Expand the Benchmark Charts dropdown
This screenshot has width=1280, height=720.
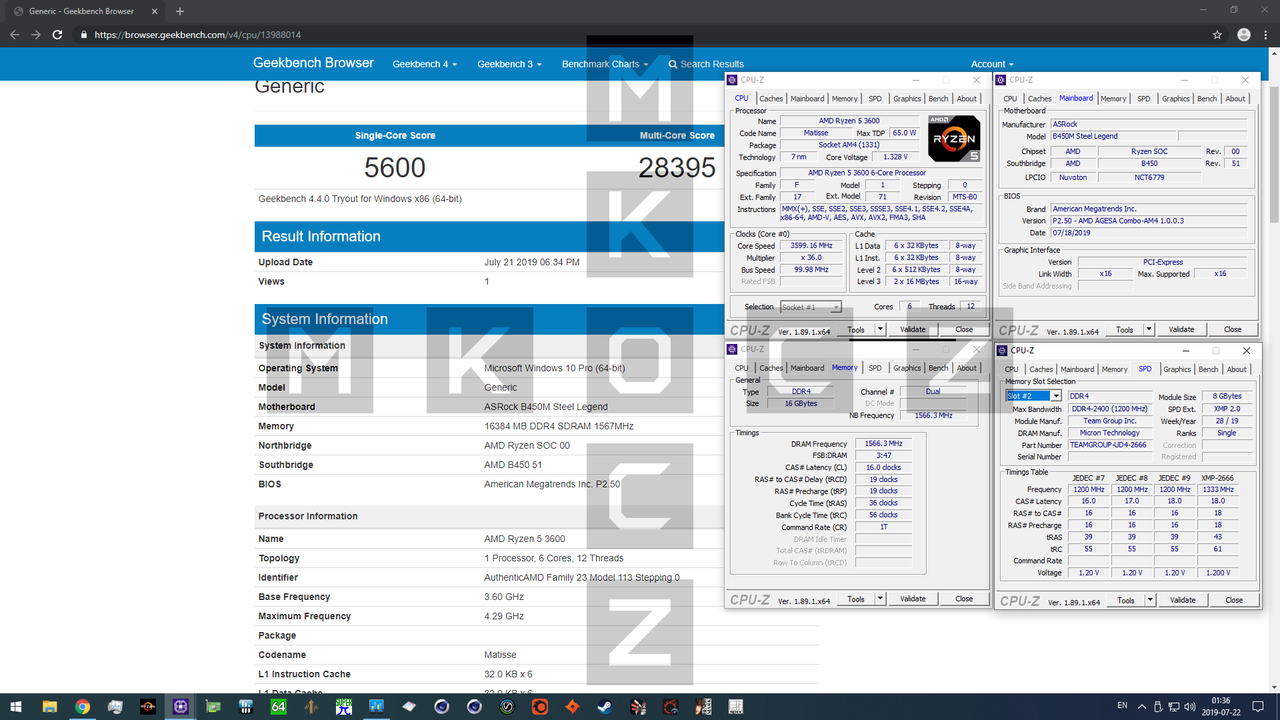[x=604, y=64]
